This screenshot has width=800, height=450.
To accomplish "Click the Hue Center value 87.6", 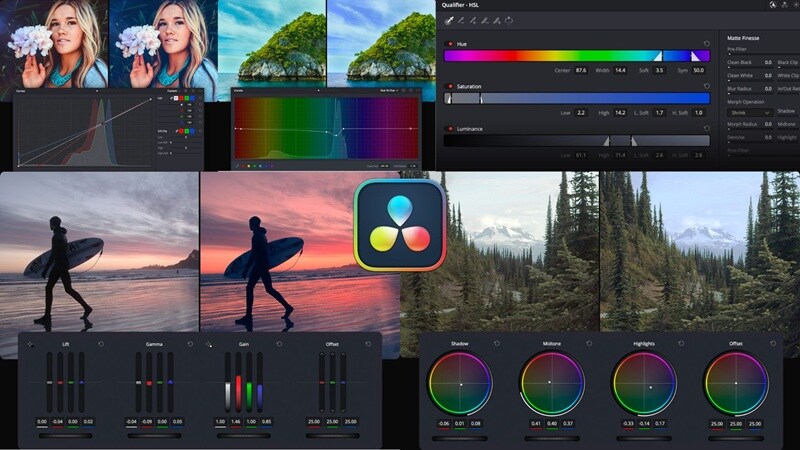I will click(581, 70).
